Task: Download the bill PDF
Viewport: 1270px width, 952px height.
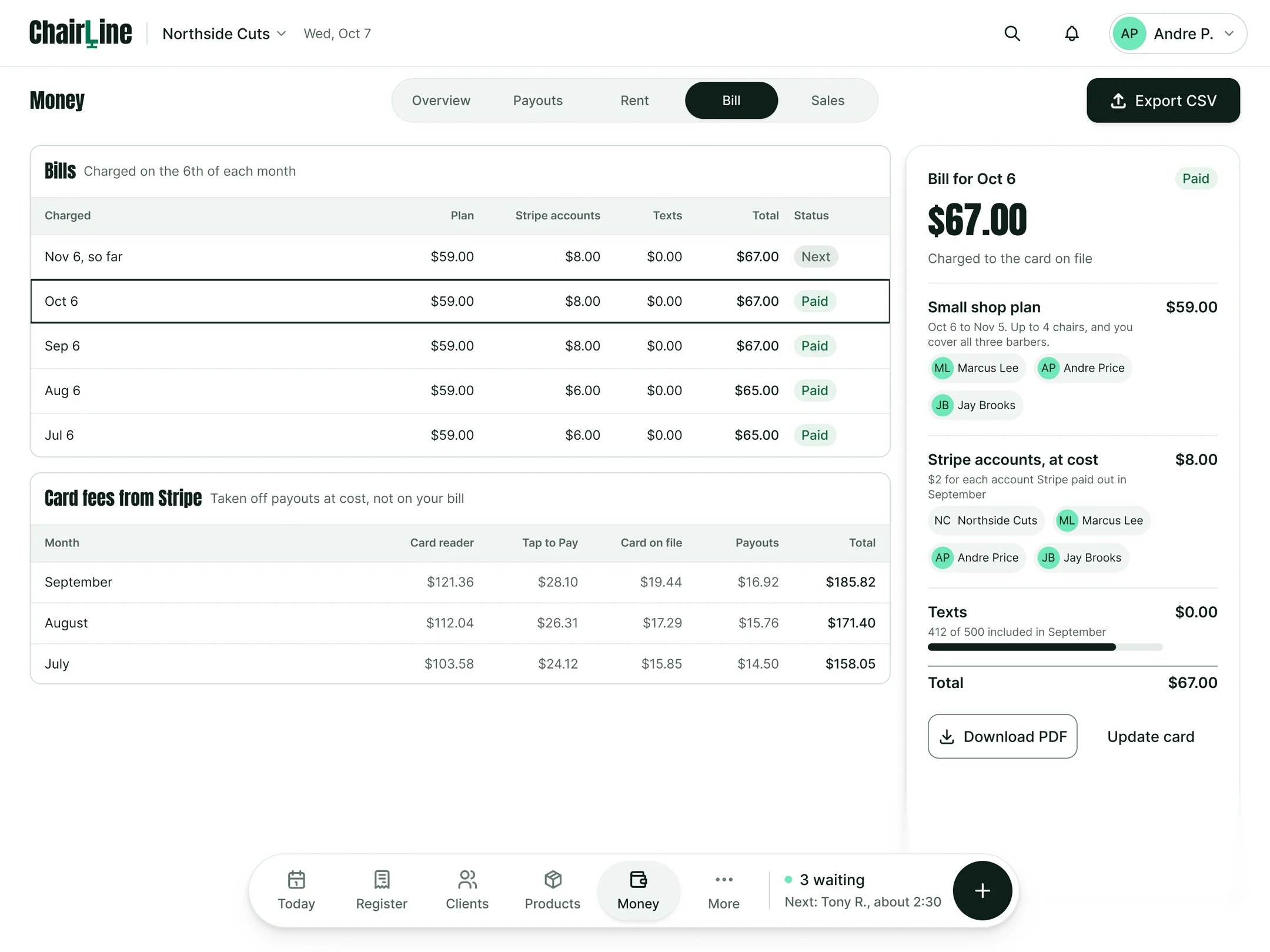Action: point(1002,736)
